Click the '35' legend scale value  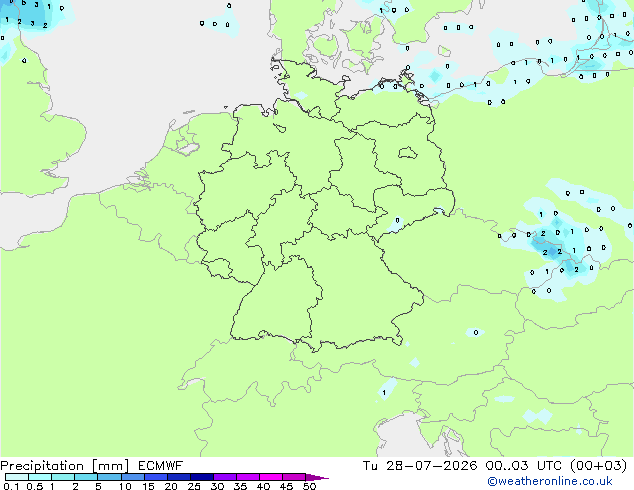[240, 486]
